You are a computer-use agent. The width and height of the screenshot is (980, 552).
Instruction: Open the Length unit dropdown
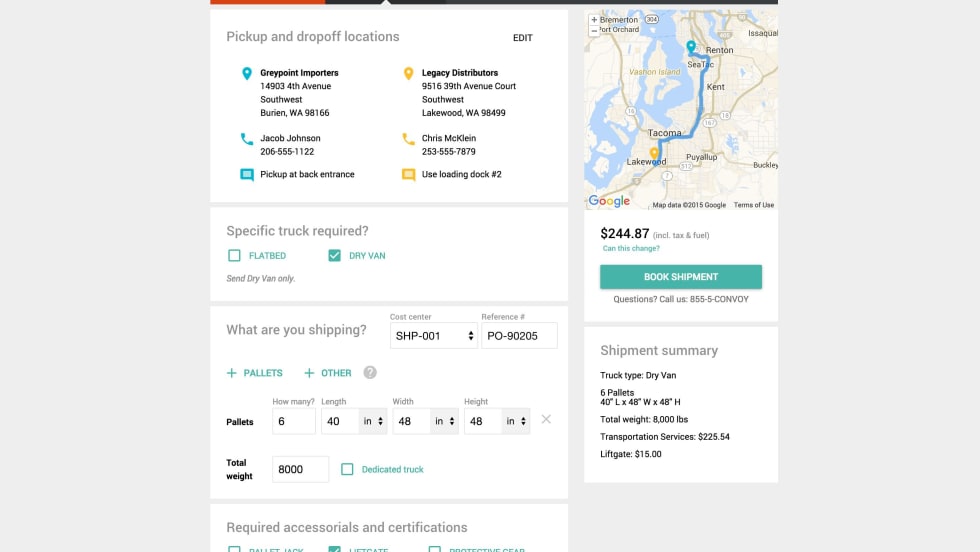pyautogui.click(x=373, y=421)
